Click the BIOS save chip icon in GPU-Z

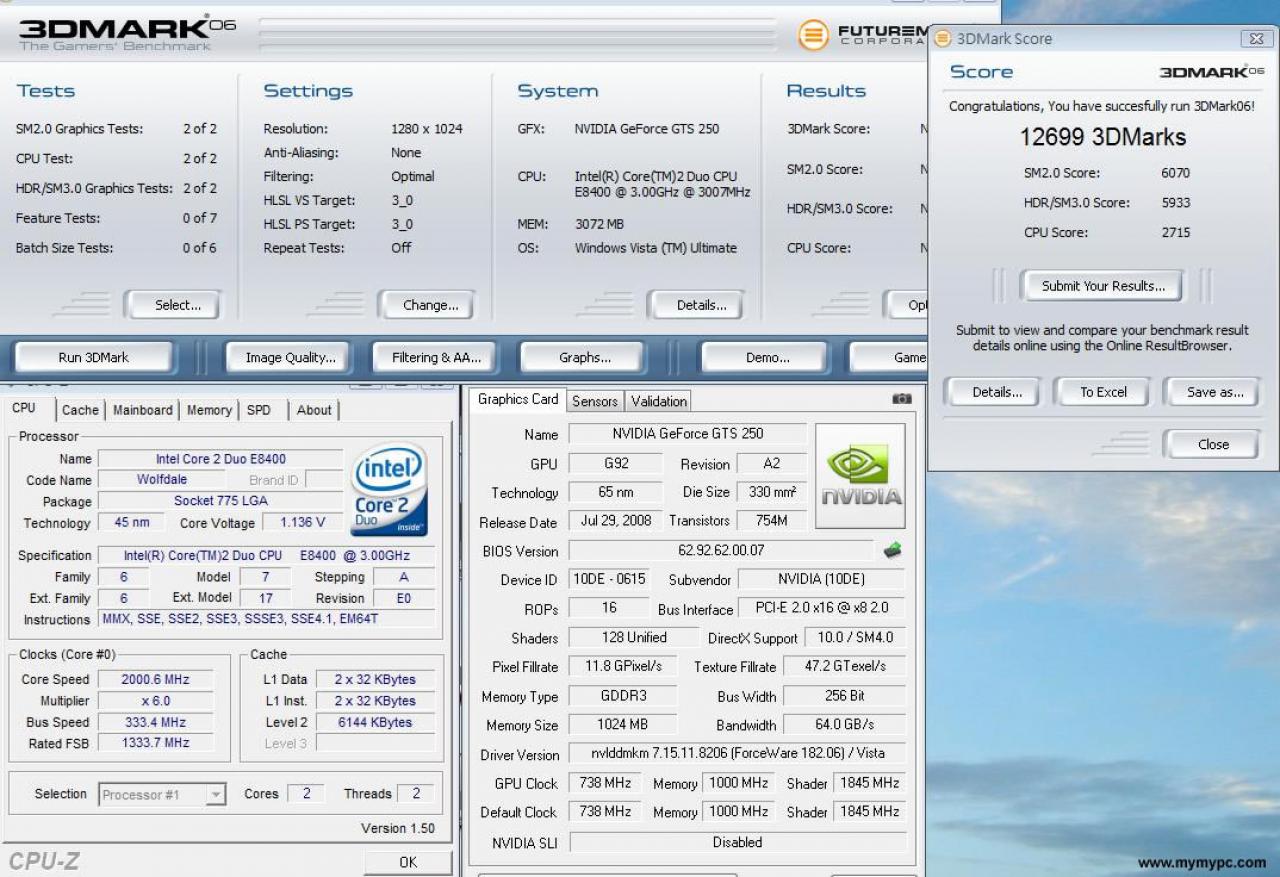point(892,550)
